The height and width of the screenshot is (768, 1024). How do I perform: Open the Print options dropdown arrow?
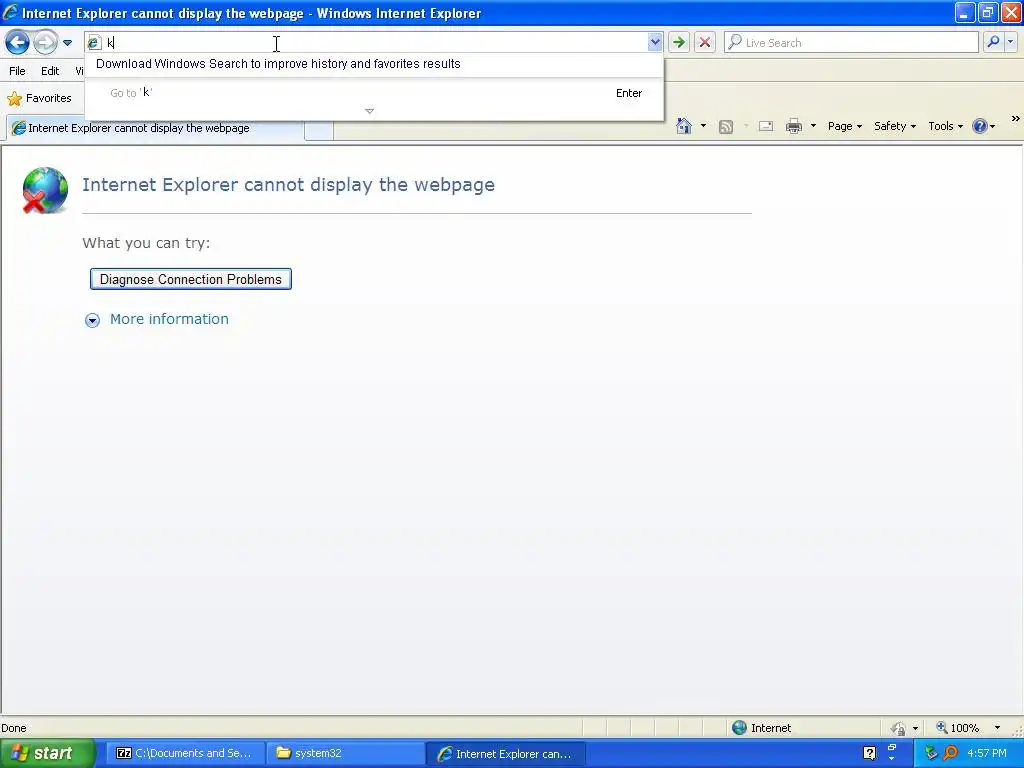click(x=813, y=125)
